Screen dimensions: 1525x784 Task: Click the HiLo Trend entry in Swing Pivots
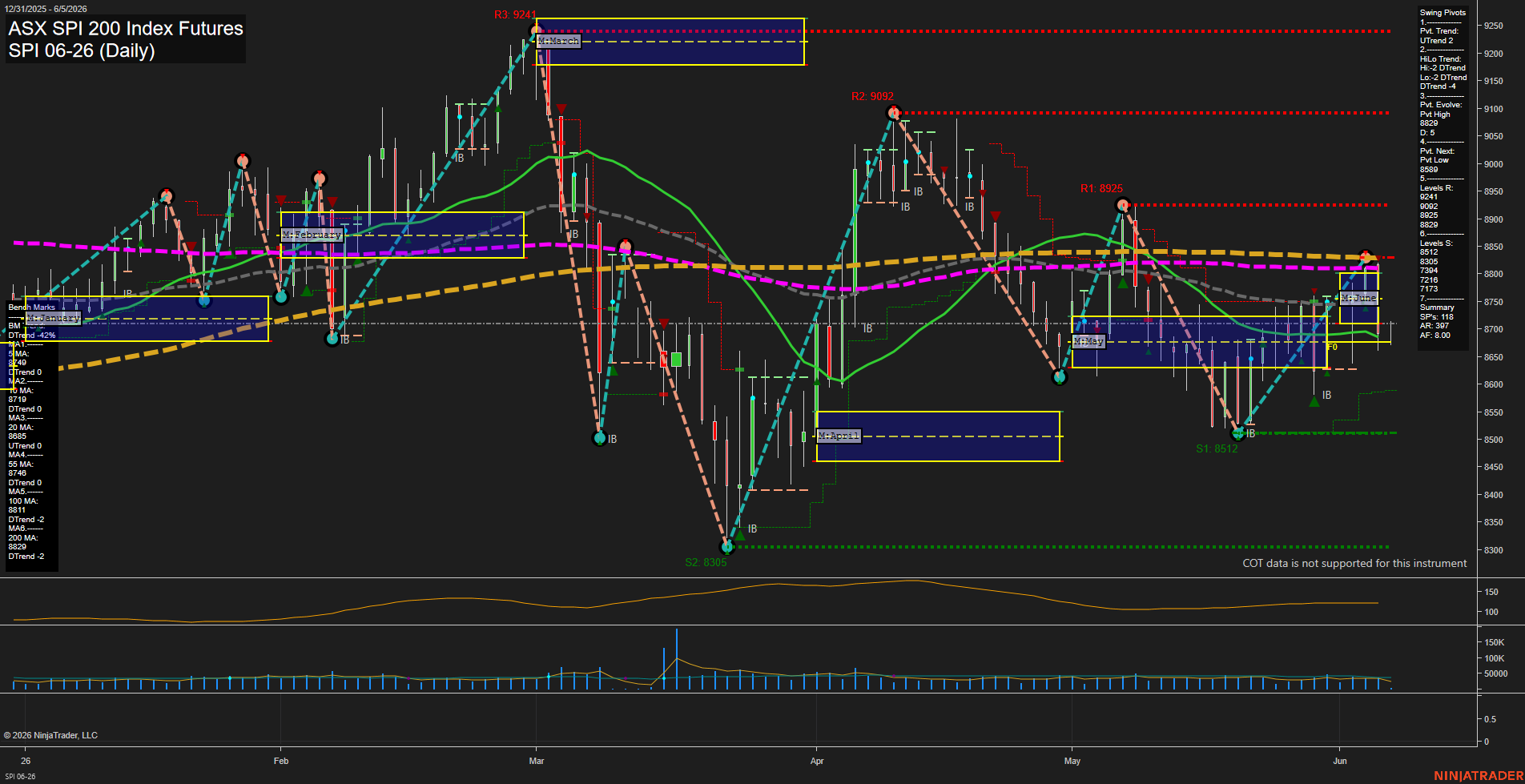pos(1443,73)
